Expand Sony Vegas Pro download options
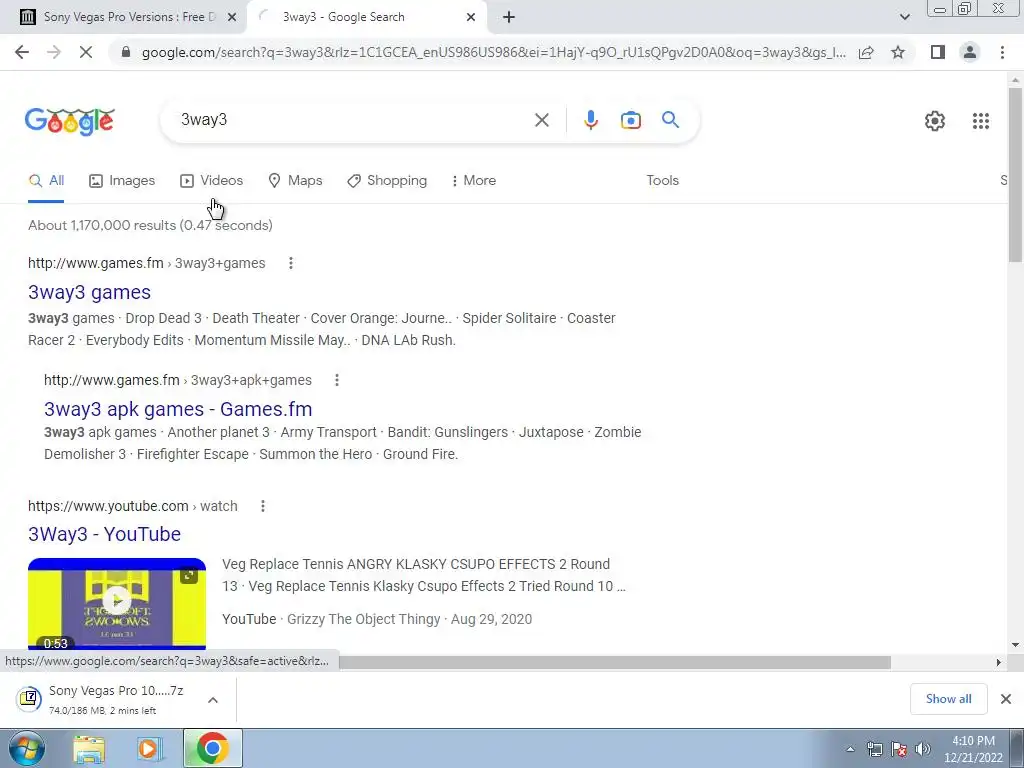 click(x=212, y=700)
